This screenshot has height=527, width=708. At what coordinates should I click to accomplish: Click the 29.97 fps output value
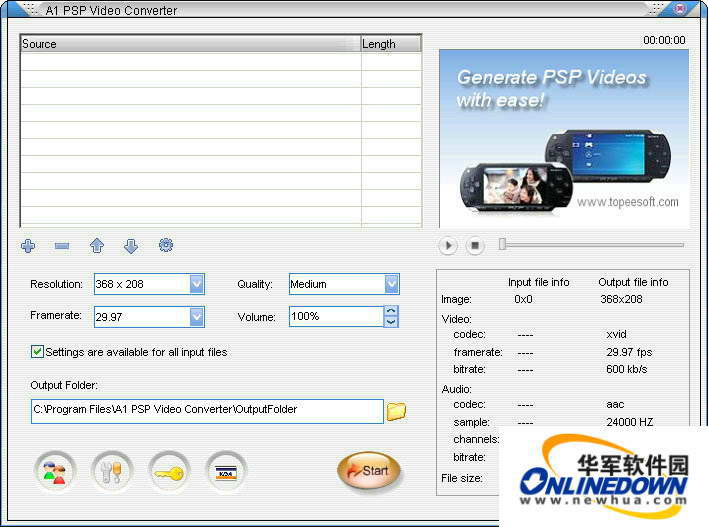click(x=629, y=352)
